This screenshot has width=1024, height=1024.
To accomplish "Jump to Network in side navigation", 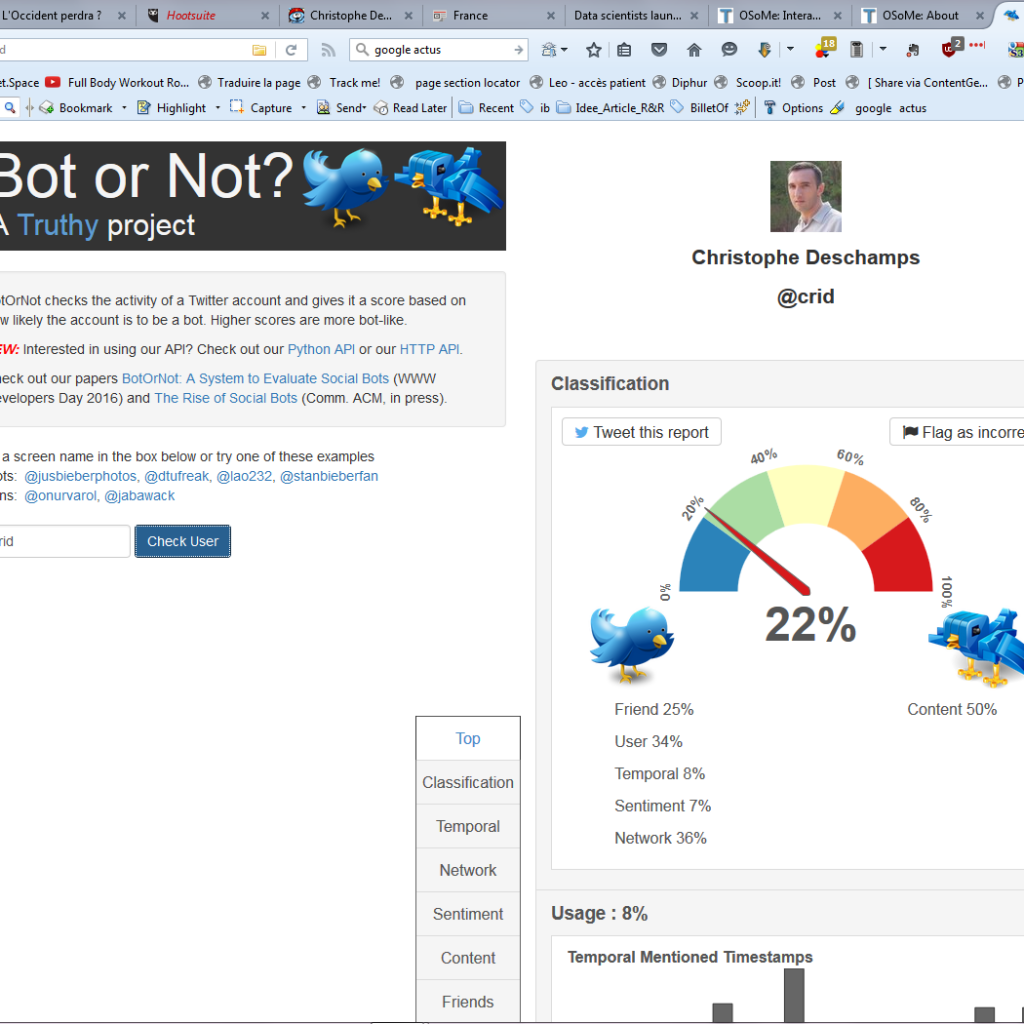I will coord(468,870).
